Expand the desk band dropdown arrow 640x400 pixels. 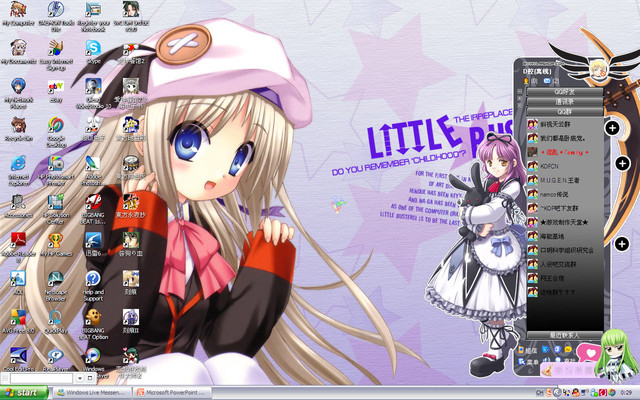(80, 378)
